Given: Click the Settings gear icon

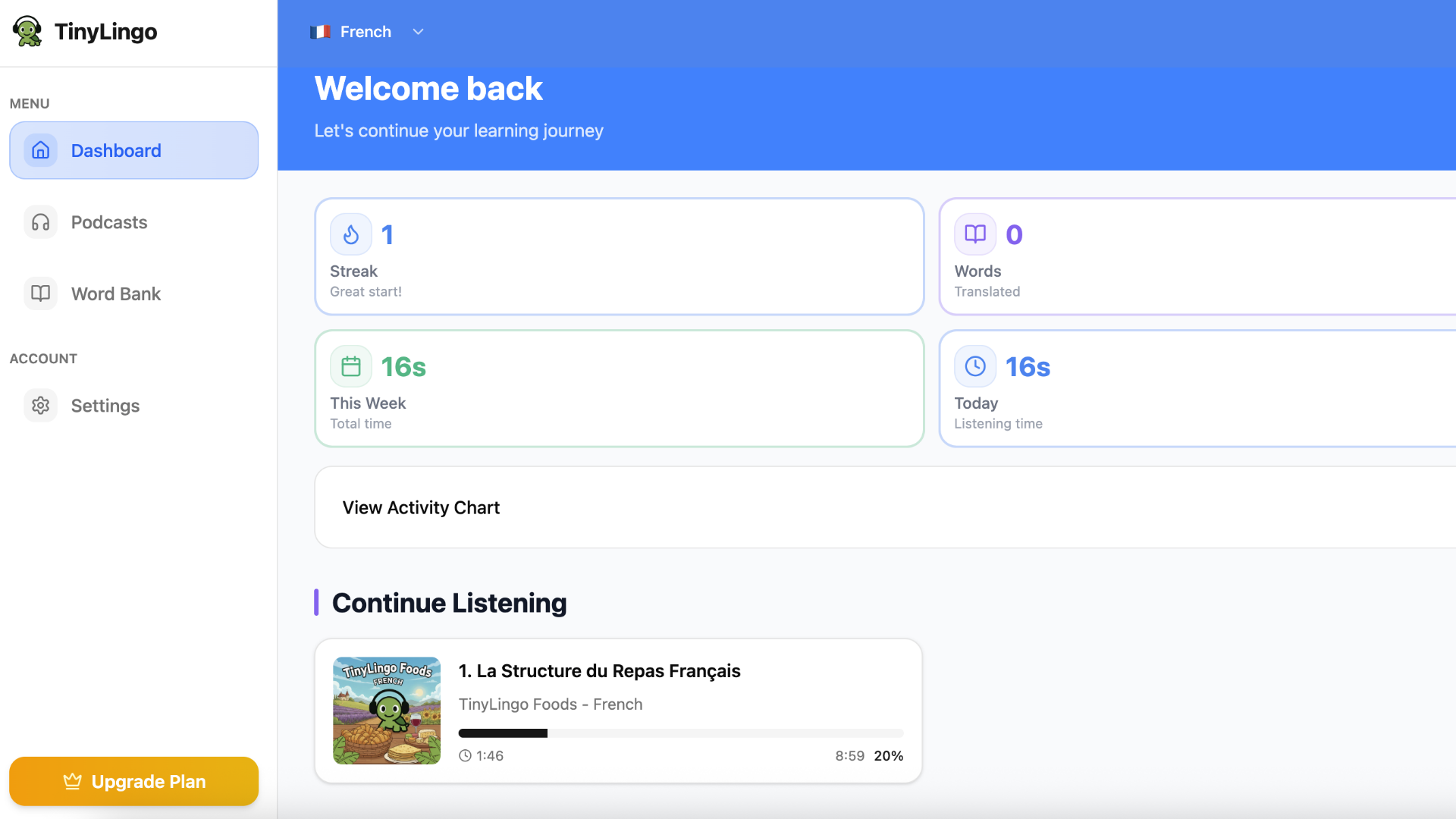Looking at the screenshot, I should click(40, 405).
